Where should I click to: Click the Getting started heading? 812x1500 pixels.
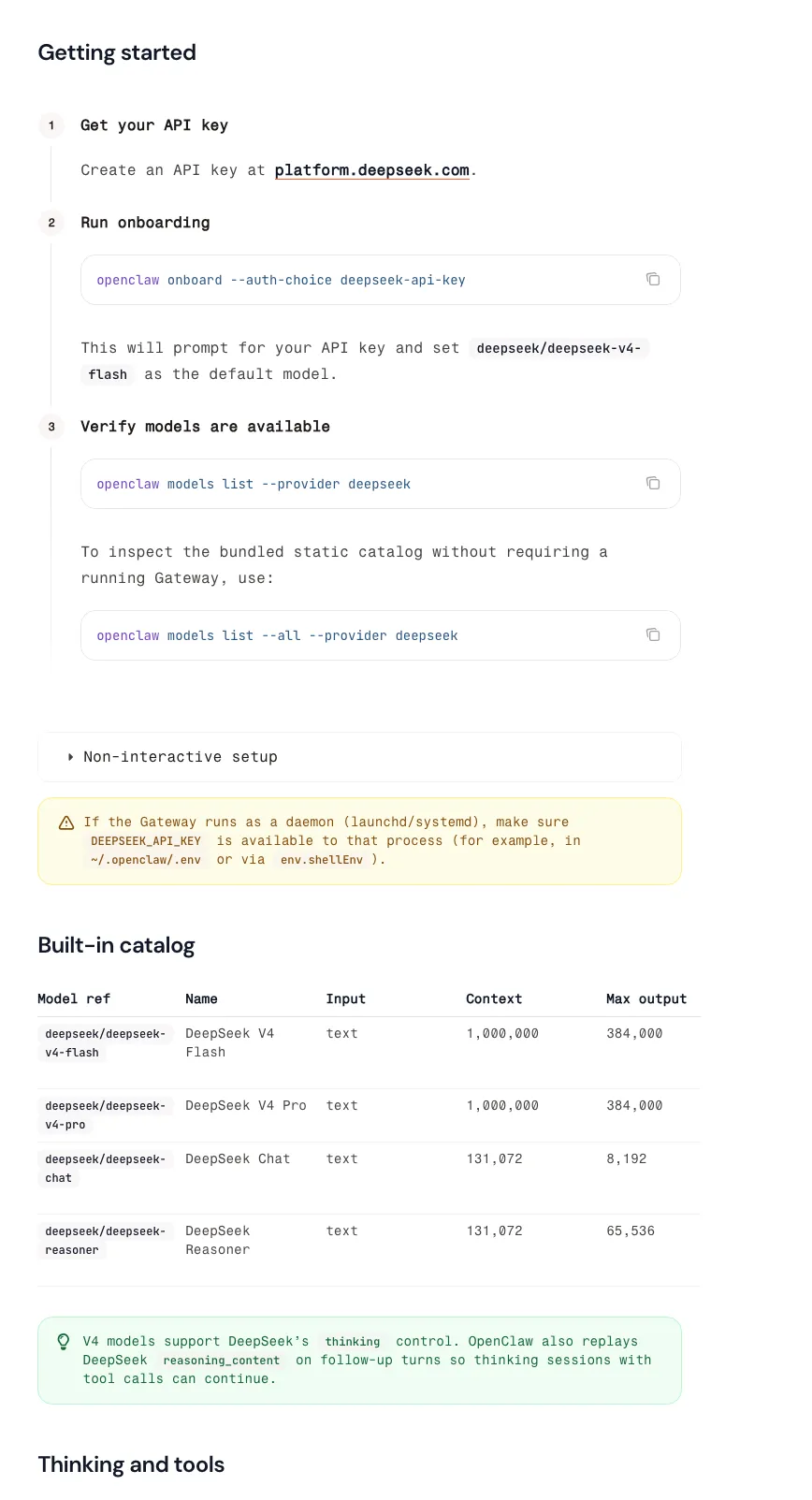point(117,52)
